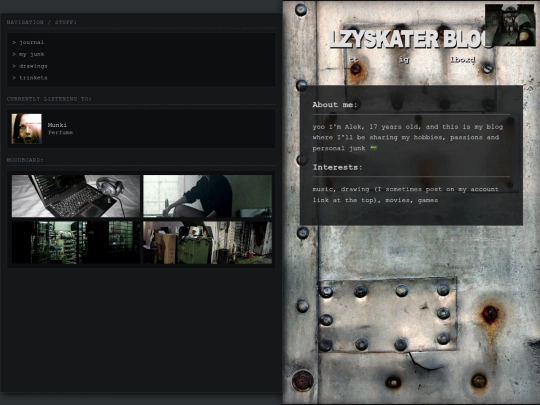Click the profile avatar image
Viewport: 540px width, 405px height.
pos(510,25)
